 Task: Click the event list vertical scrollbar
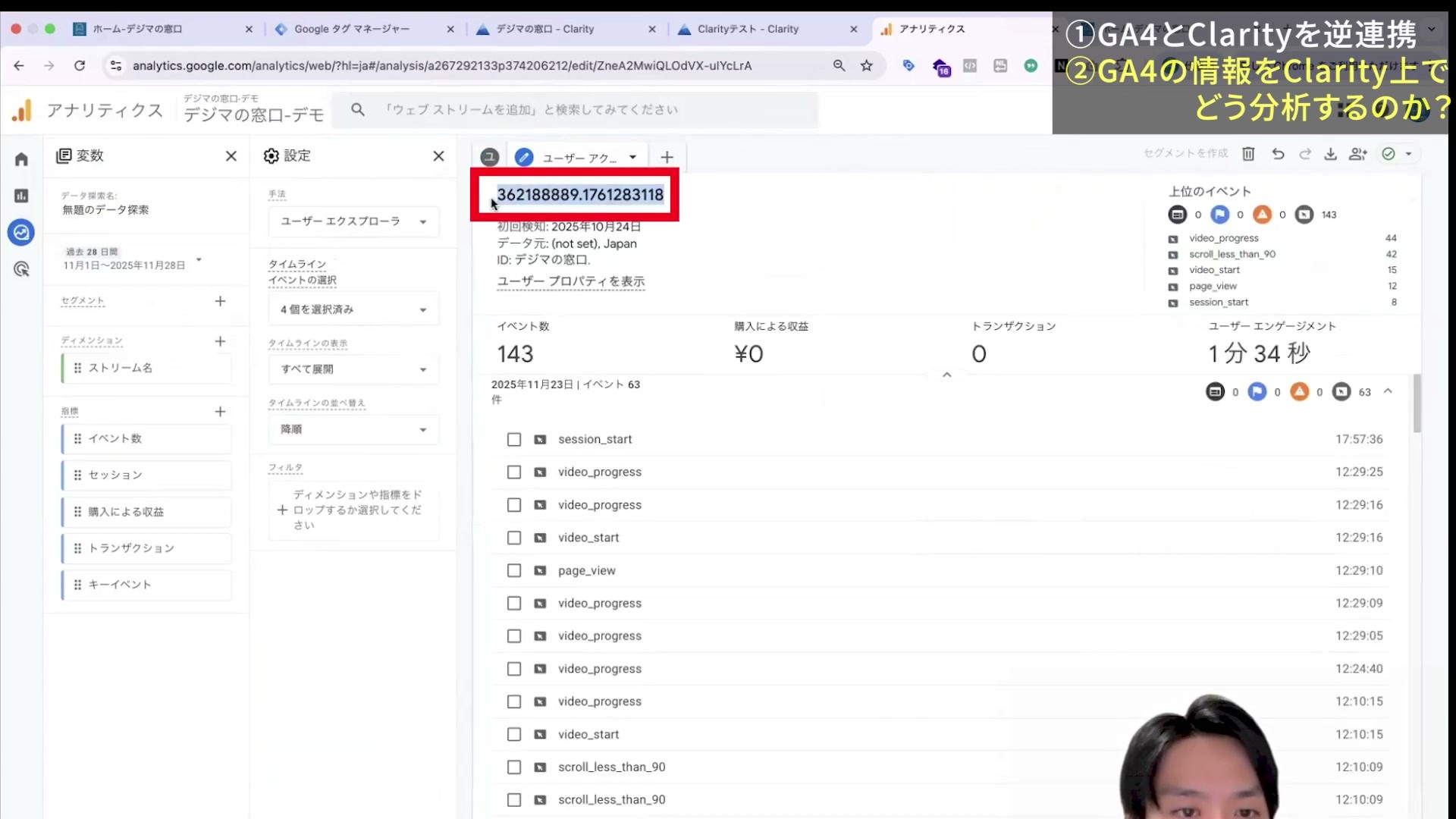[1417, 403]
